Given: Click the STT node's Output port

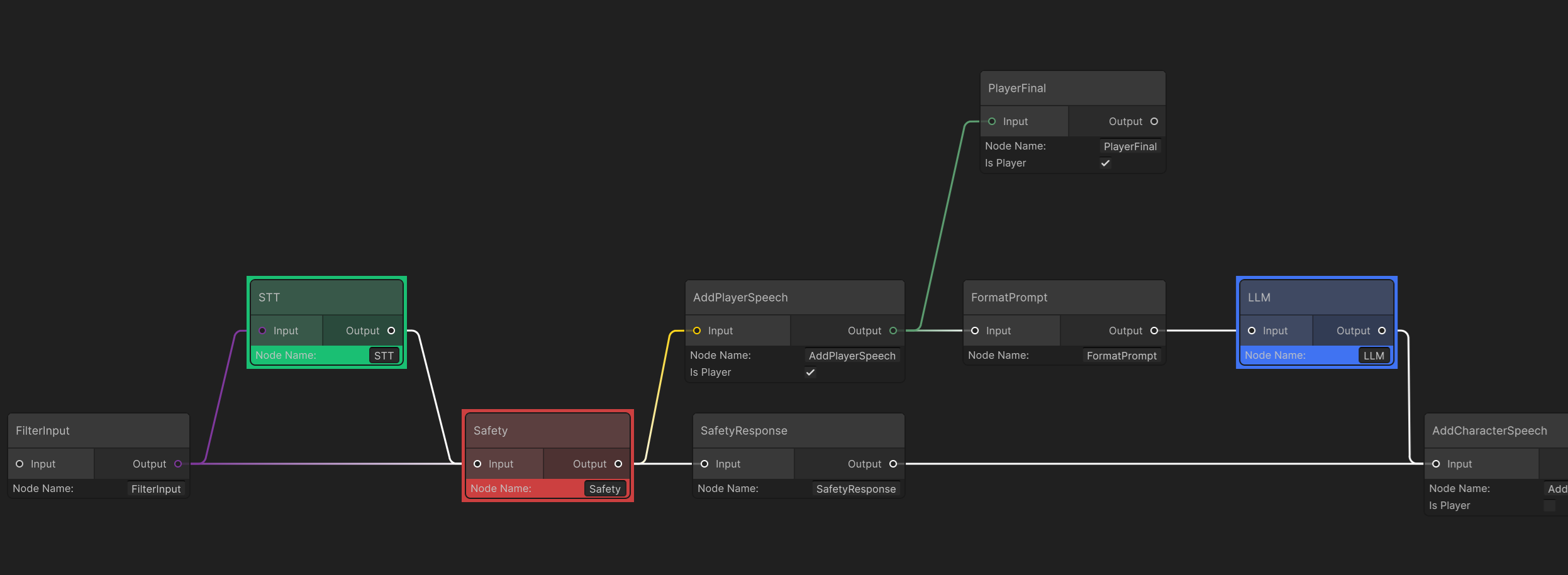Looking at the screenshot, I should coord(391,331).
